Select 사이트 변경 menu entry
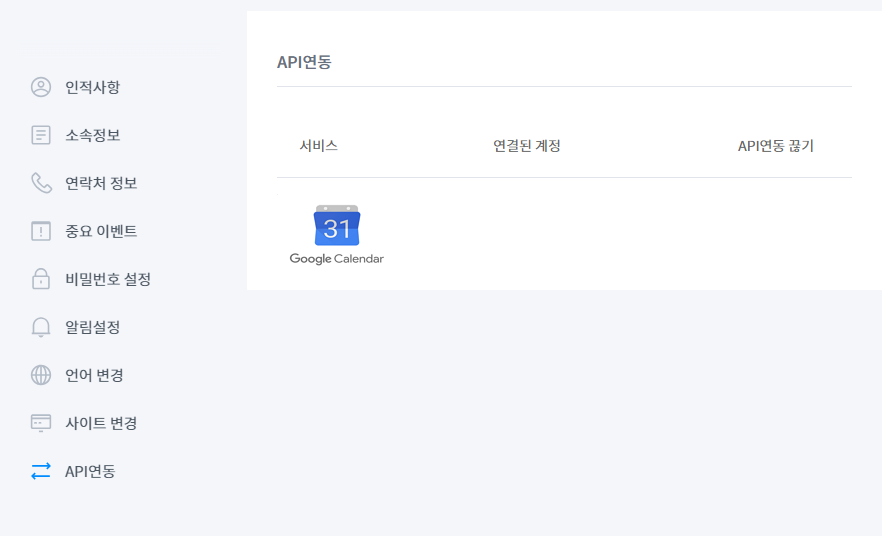Viewport: 882px width, 536px height. 101,423
